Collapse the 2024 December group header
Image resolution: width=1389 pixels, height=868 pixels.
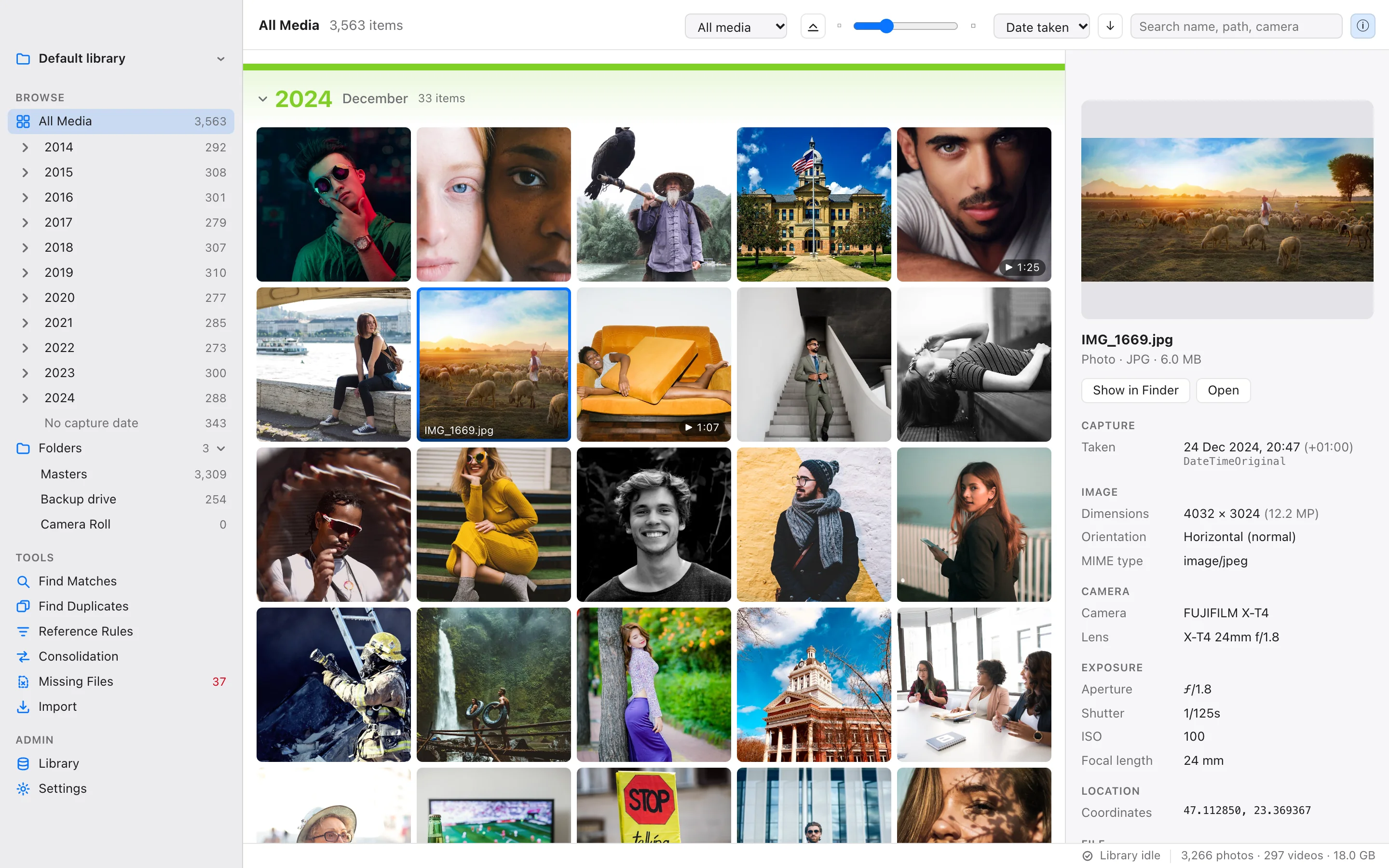(263, 99)
